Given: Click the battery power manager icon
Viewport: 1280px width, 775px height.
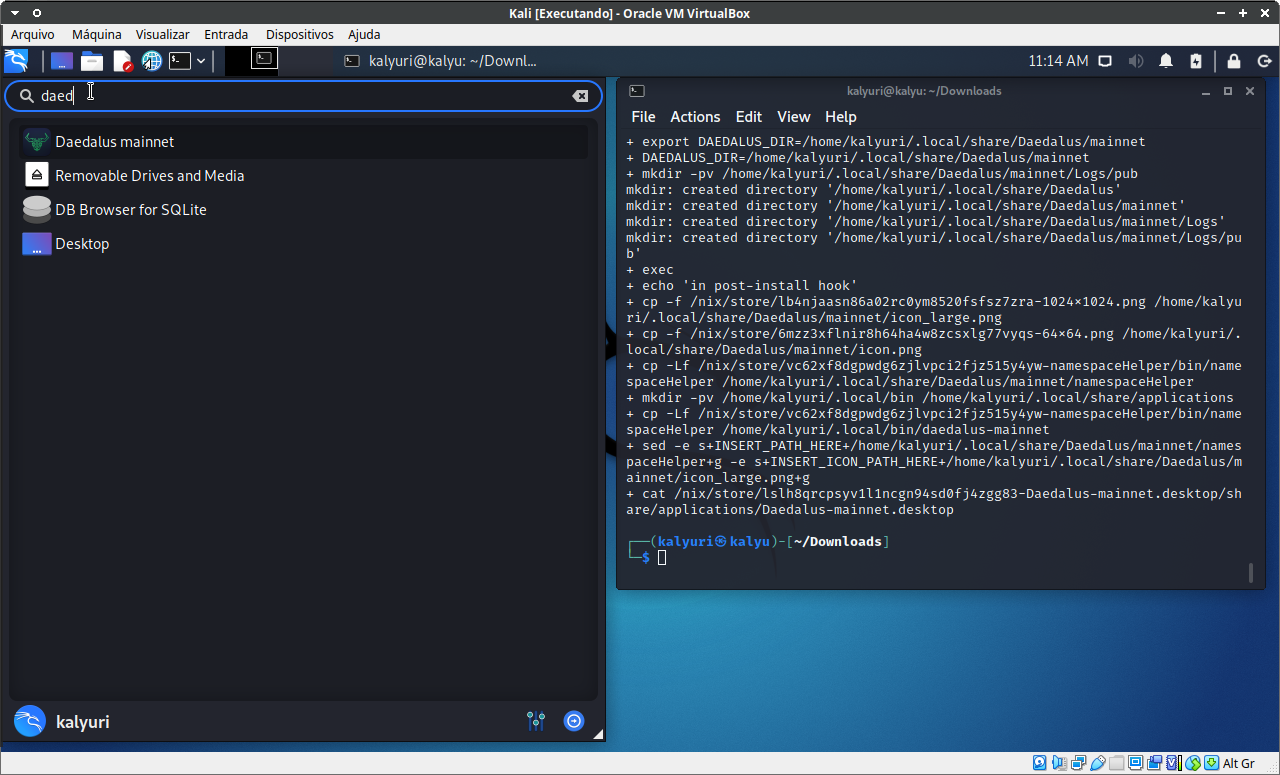Looking at the screenshot, I should (x=1196, y=61).
